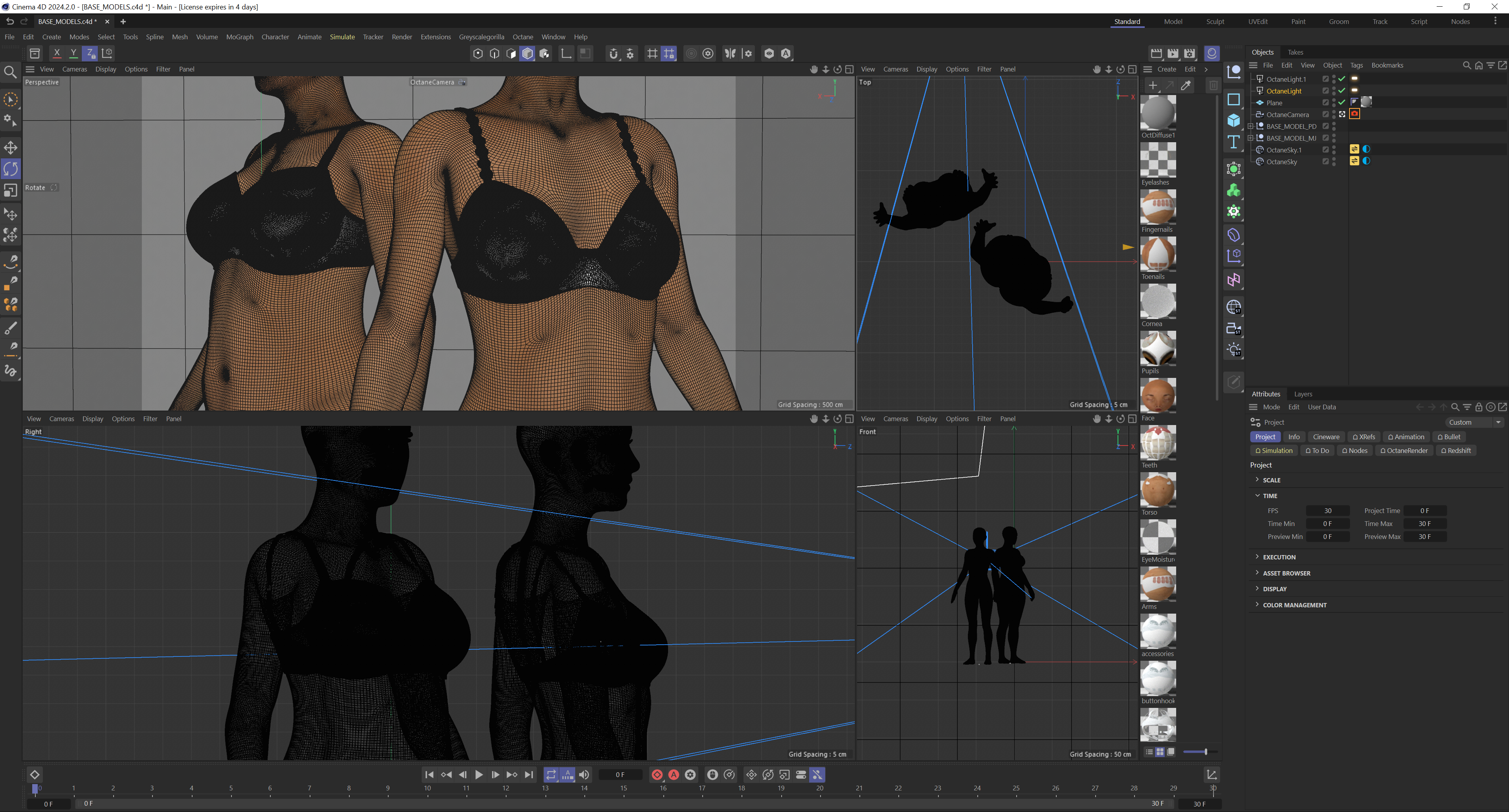Toggle enable checkmark for Plane object
Image resolution: width=1509 pixels, height=812 pixels.
1342,103
